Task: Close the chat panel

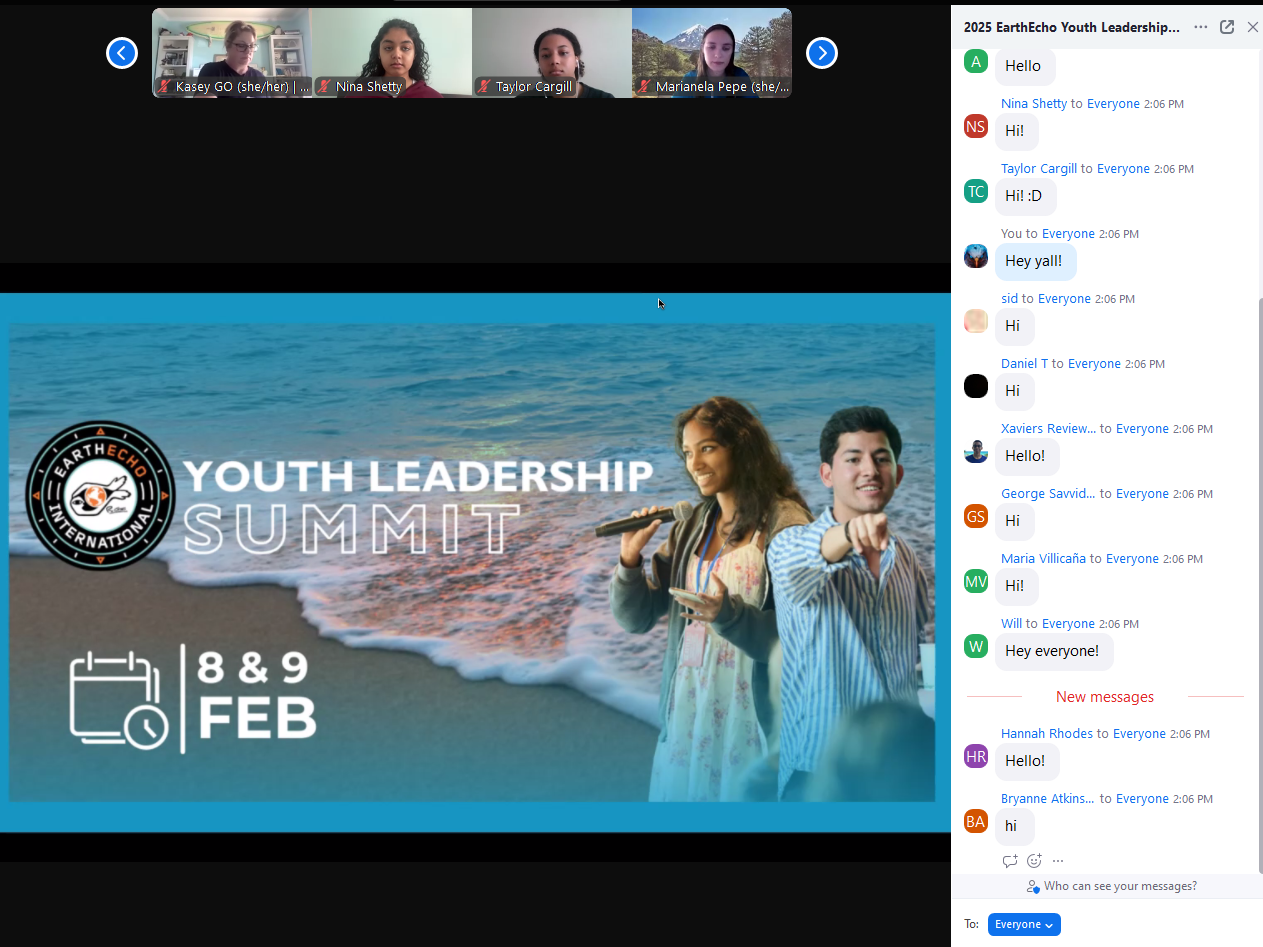Action: click(x=1252, y=27)
